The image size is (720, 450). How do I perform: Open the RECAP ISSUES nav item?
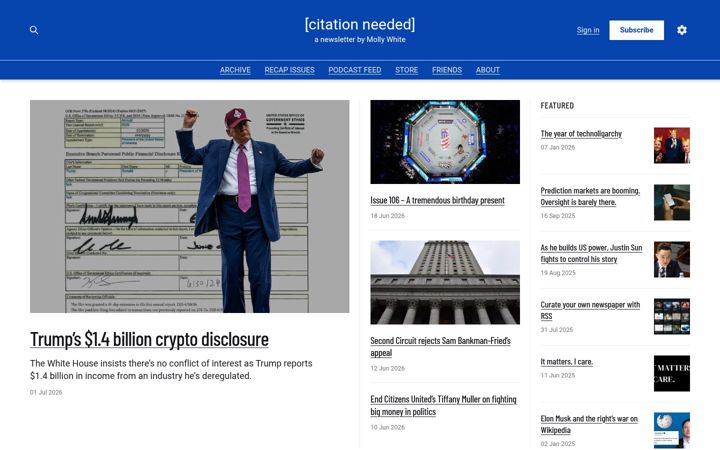point(289,70)
